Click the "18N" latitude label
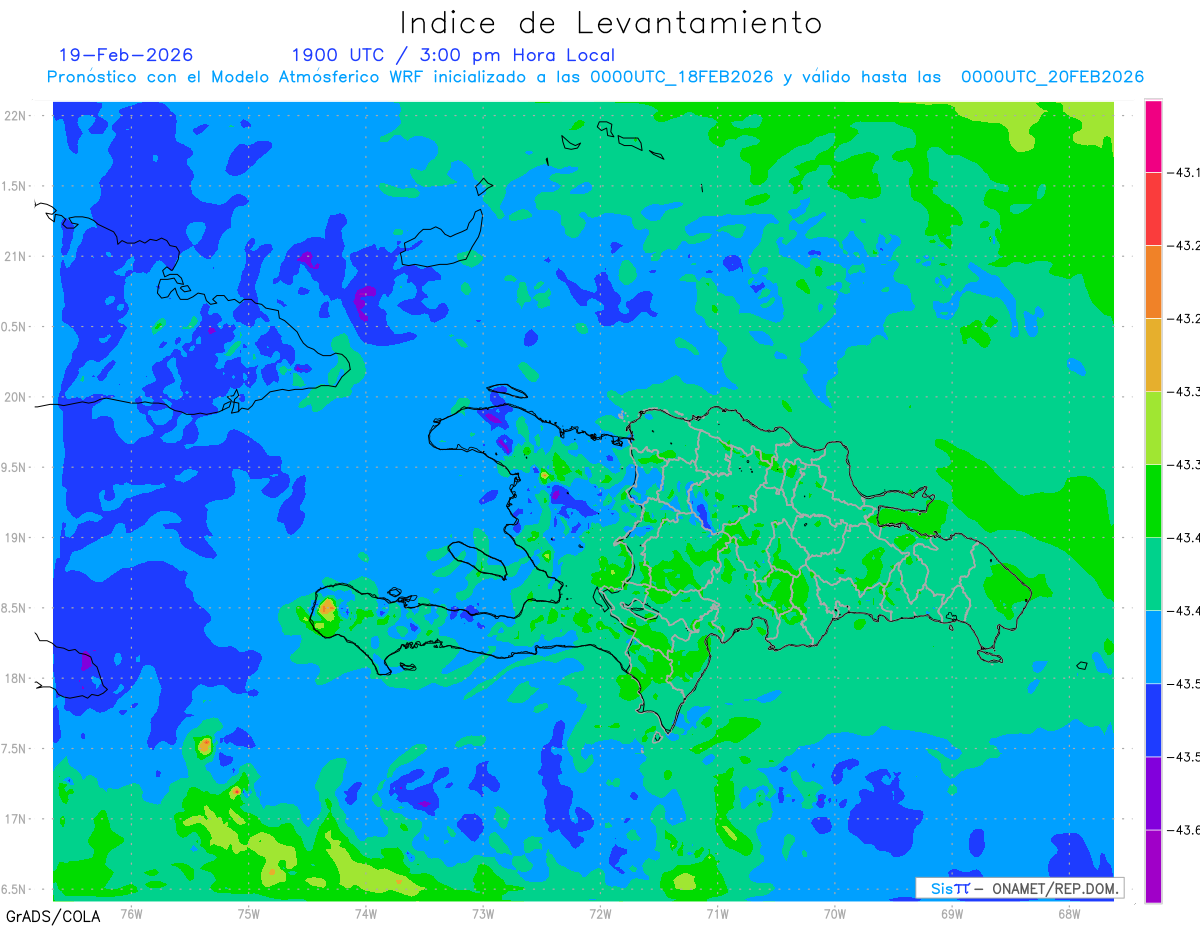 [x=16, y=679]
